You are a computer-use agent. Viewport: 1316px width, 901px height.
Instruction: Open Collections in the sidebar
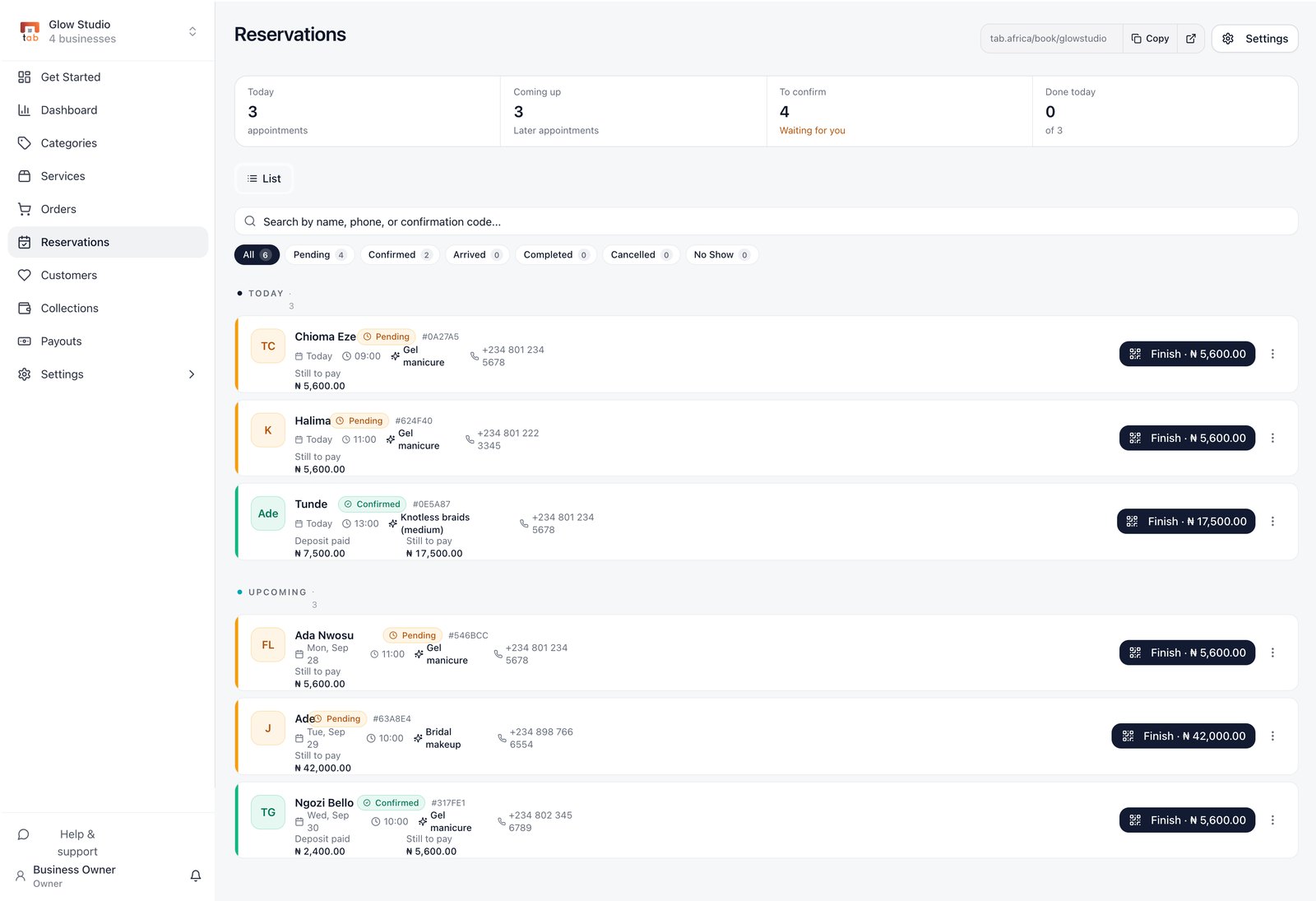coord(108,308)
